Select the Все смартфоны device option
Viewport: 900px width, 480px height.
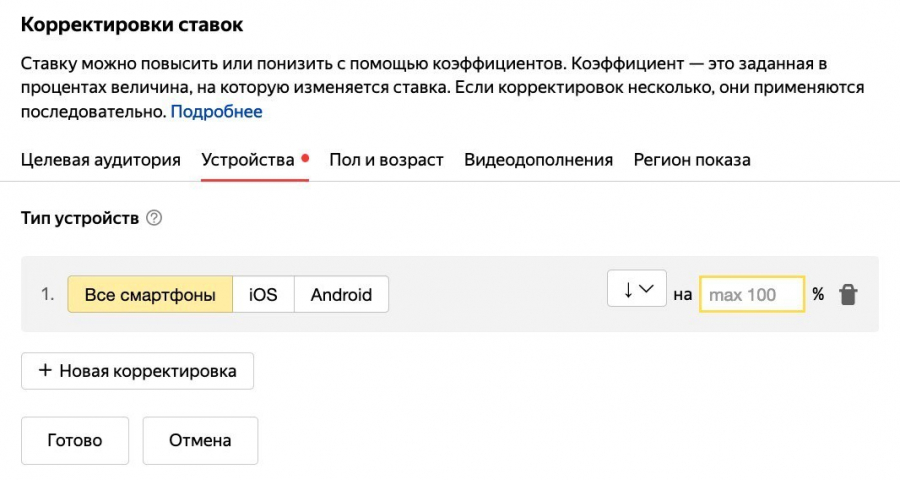[x=150, y=294]
